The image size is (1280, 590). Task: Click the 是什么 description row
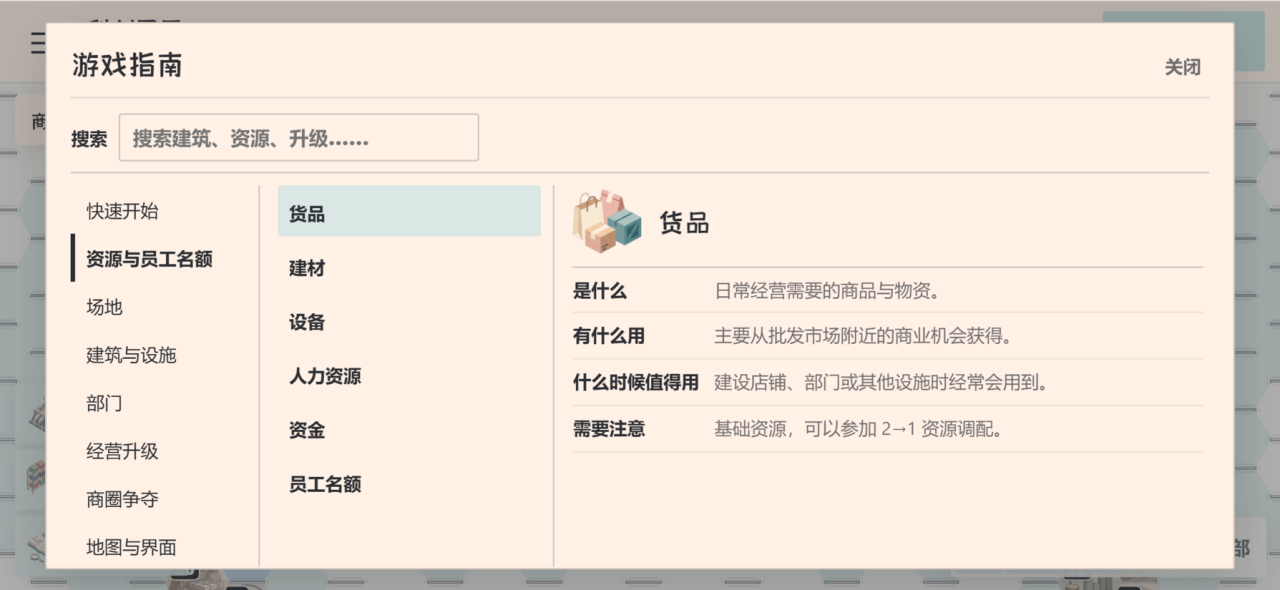pos(888,291)
